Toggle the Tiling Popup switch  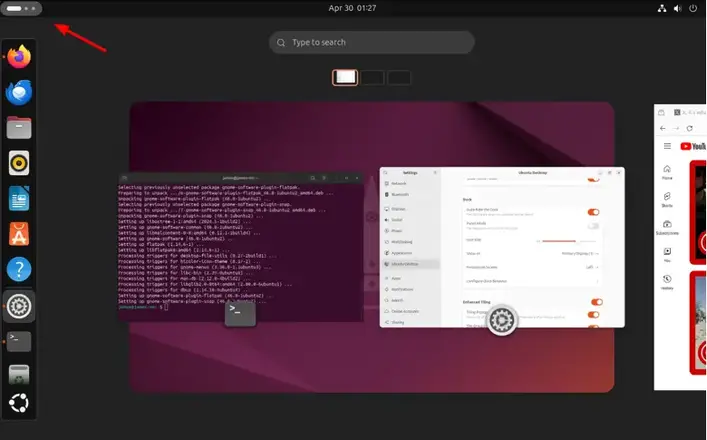pyautogui.click(x=593, y=315)
